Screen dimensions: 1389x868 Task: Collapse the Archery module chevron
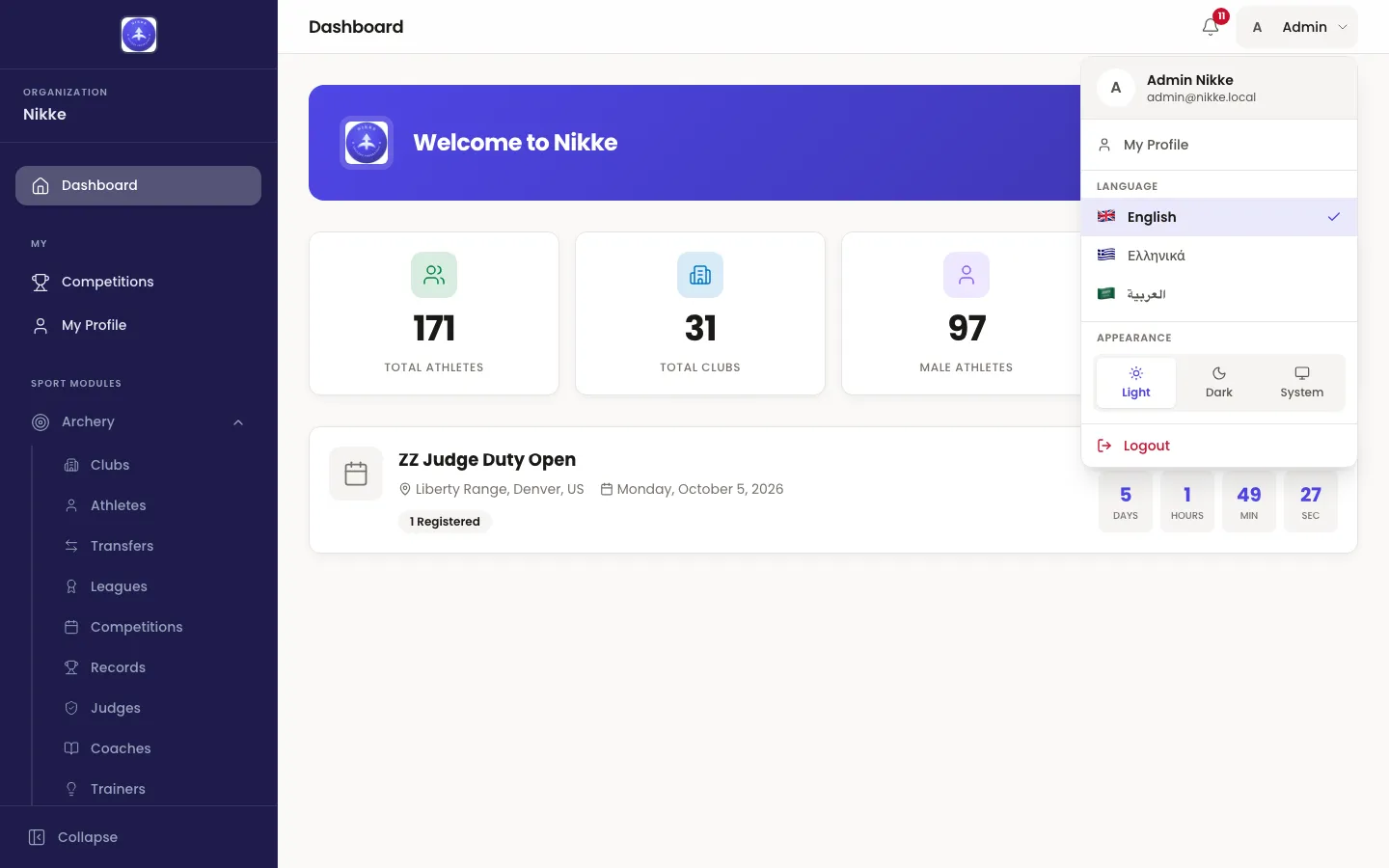click(238, 422)
